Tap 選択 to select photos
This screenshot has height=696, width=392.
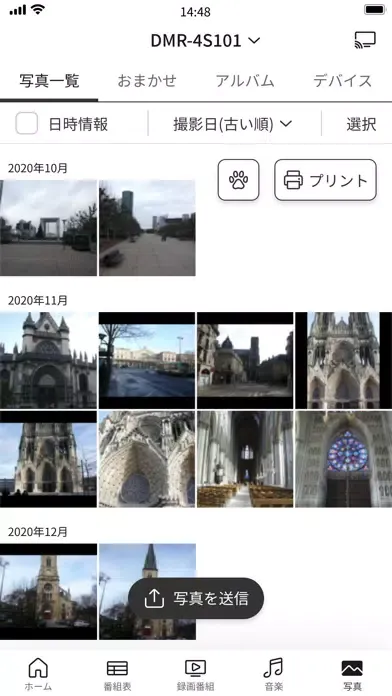coord(361,124)
